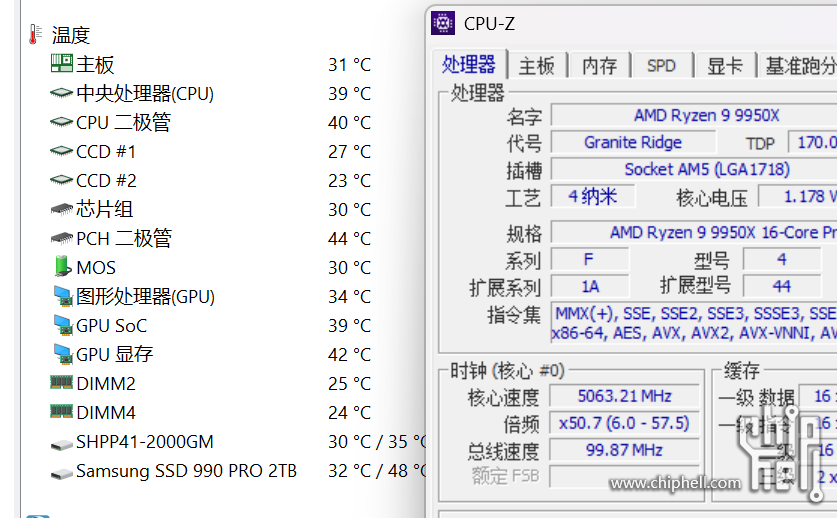Viewport: 837px width, 518px height.
Task: Open the 主板 tab in CPU-Z
Action: point(536,66)
